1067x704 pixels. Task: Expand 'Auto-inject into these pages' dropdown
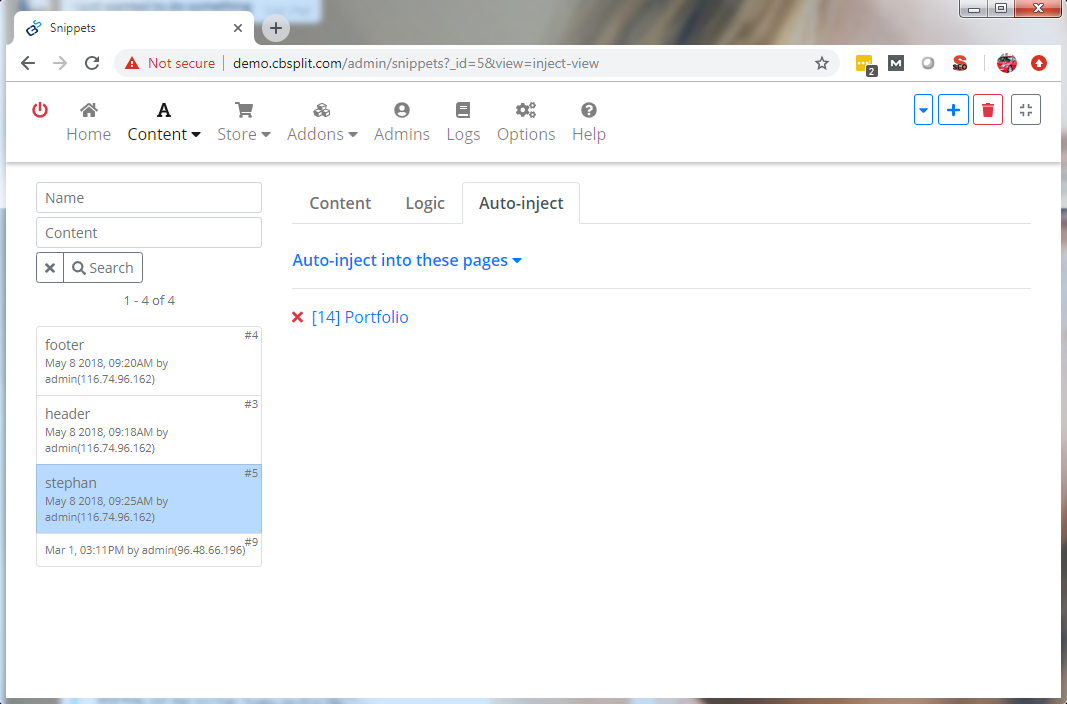click(407, 260)
